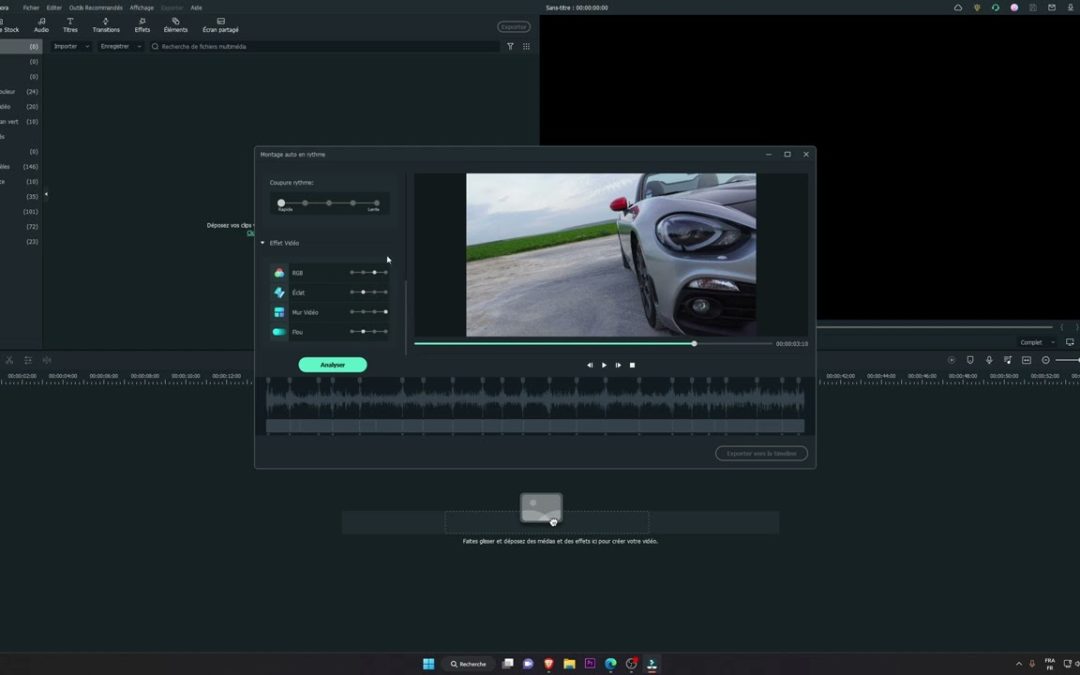Open the Transitions tab
1080x675 pixels.
[106, 25]
